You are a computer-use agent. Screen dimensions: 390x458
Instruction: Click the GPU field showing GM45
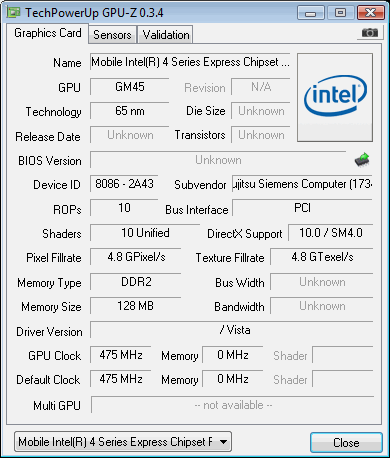[x=130, y=87]
